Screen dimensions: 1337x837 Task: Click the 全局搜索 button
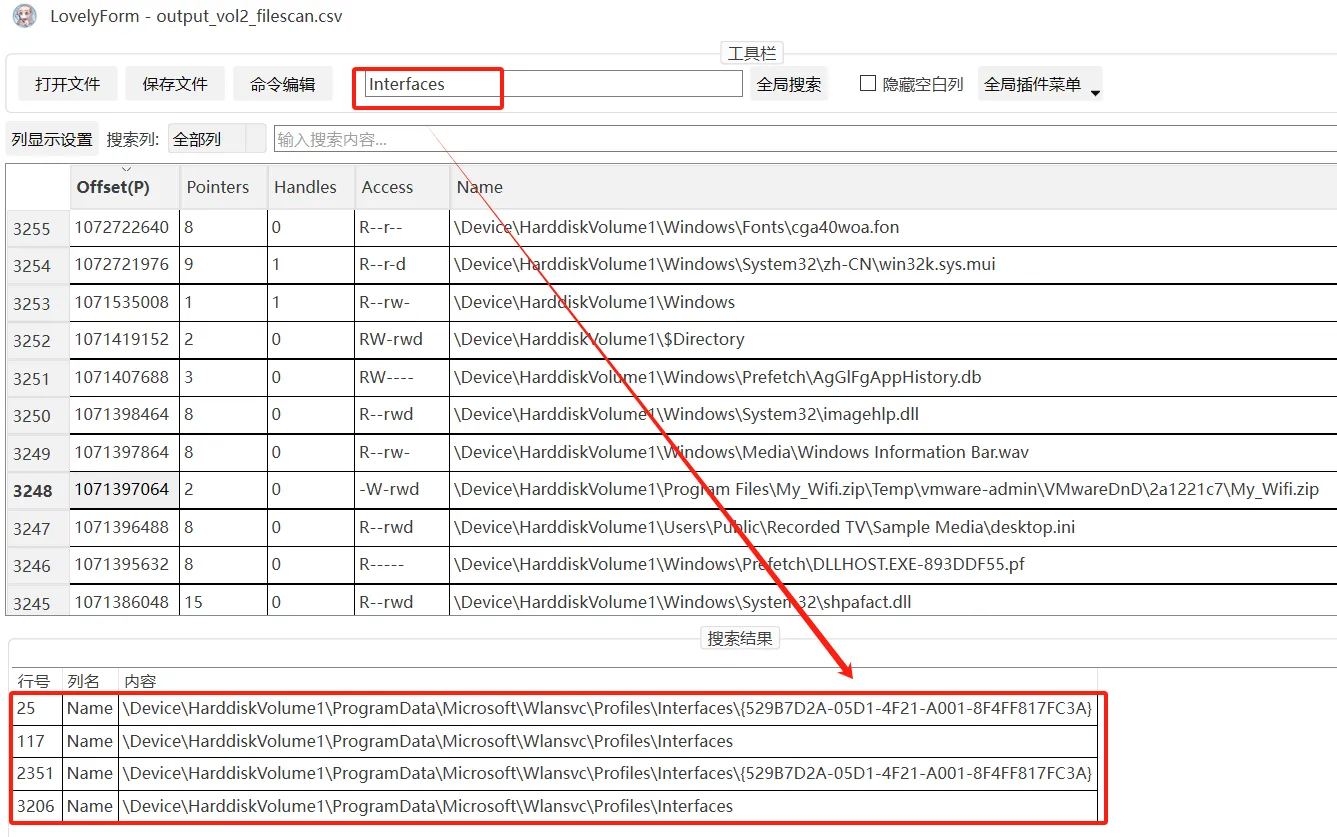pyautogui.click(x=789, y=84)
